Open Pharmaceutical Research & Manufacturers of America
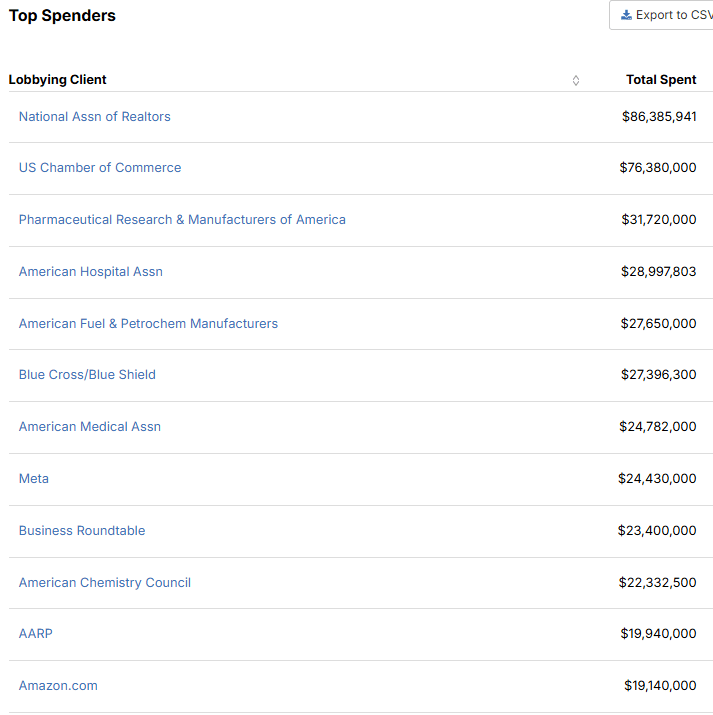The height and width of the screenshot is (715, 713). pos(182,219)
